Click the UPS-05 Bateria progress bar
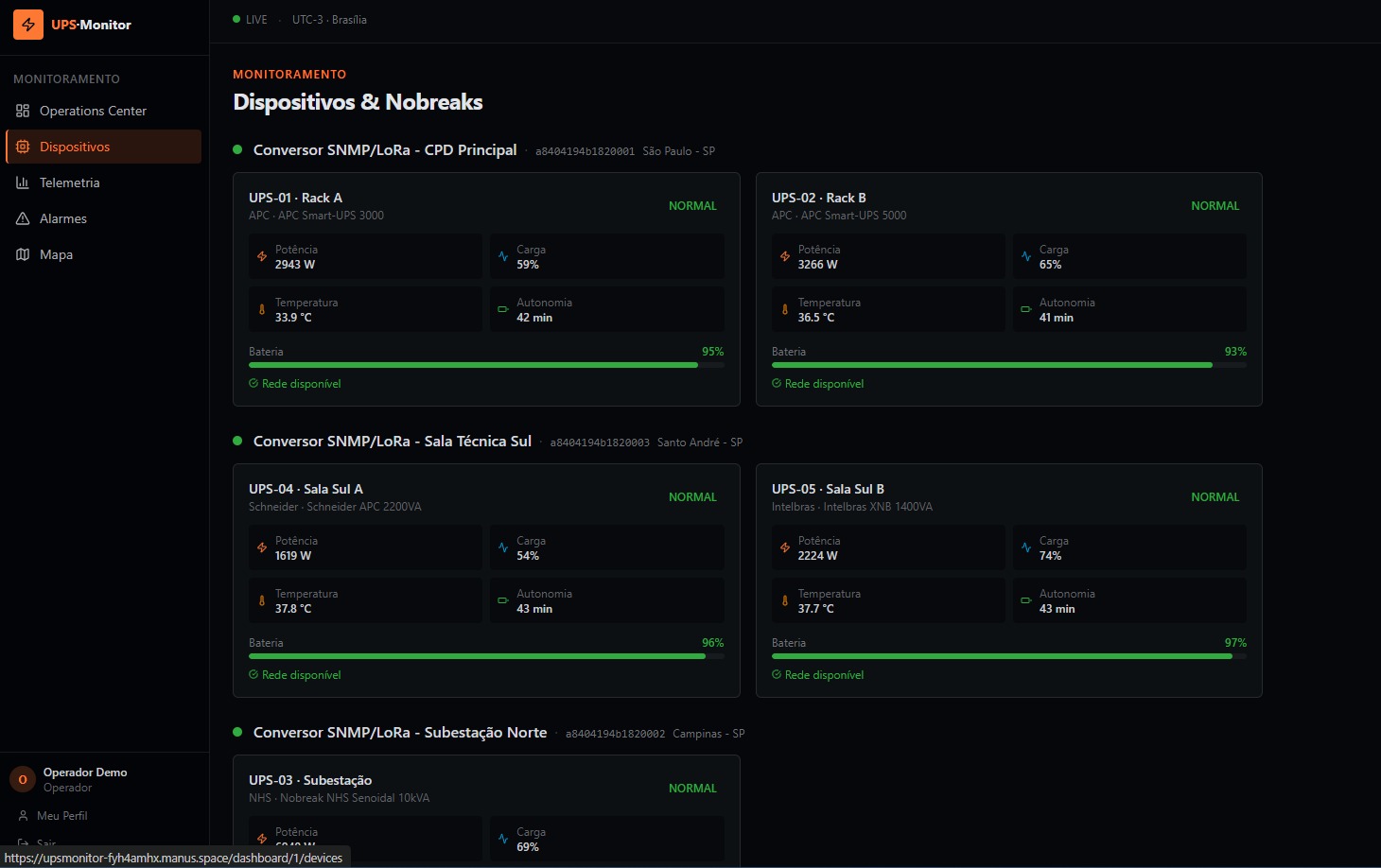The image size is (1381, 868). 1009,656
